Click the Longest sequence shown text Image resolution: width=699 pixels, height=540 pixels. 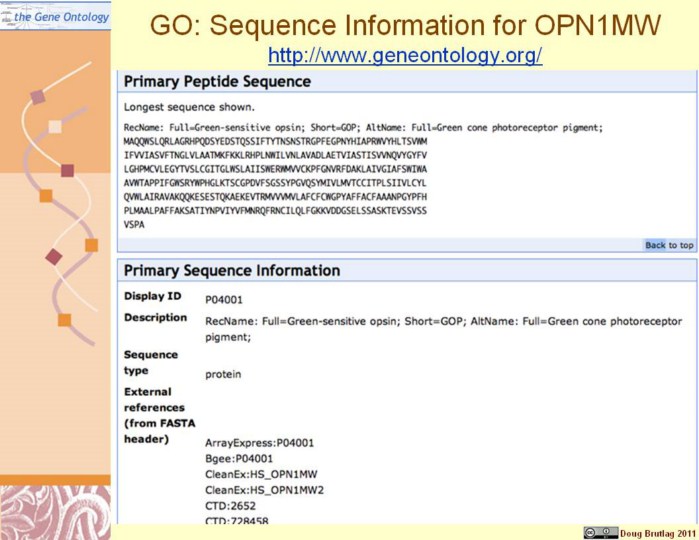175,107
